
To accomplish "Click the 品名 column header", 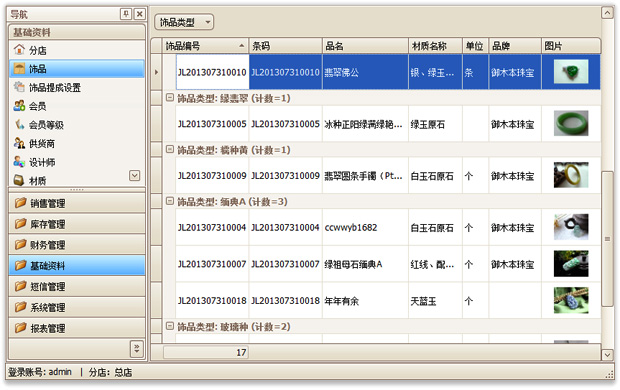I will pos(365,46).
